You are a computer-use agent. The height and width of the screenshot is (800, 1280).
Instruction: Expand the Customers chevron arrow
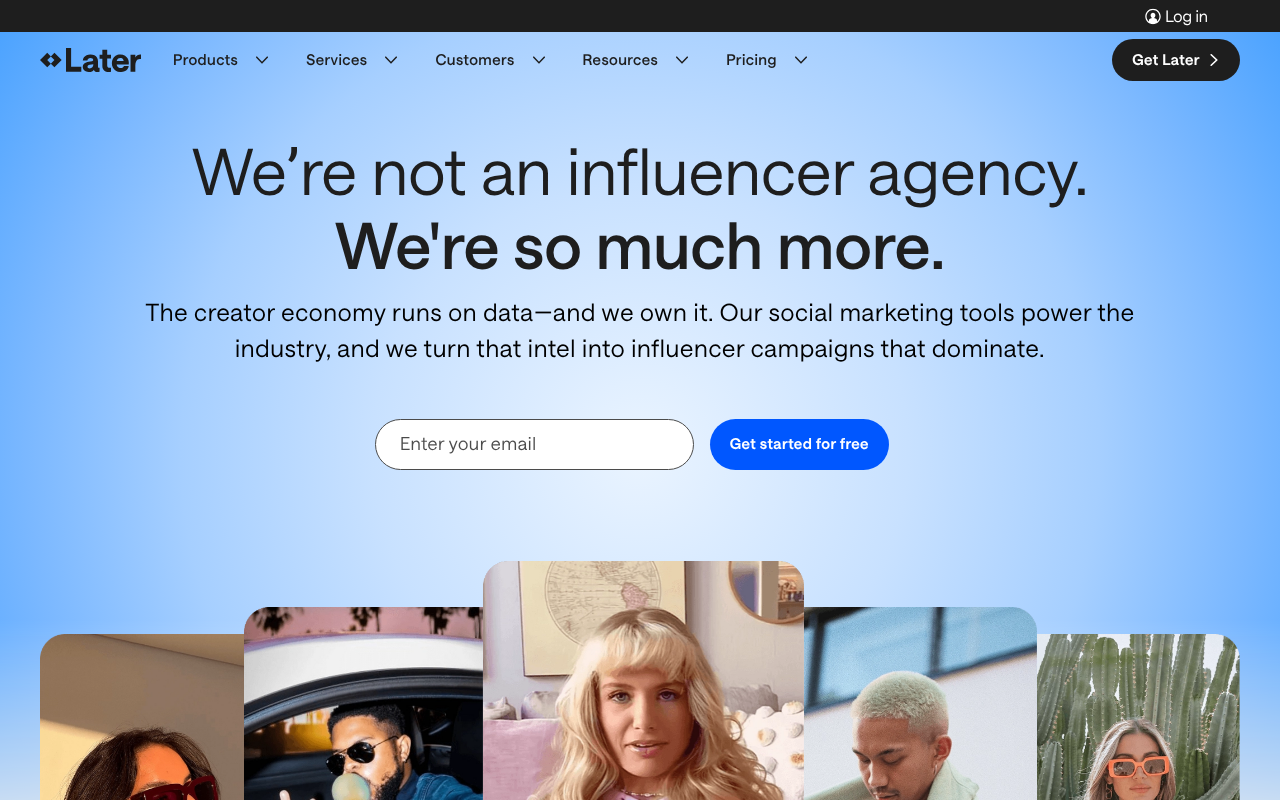click(x=539, y=60)
